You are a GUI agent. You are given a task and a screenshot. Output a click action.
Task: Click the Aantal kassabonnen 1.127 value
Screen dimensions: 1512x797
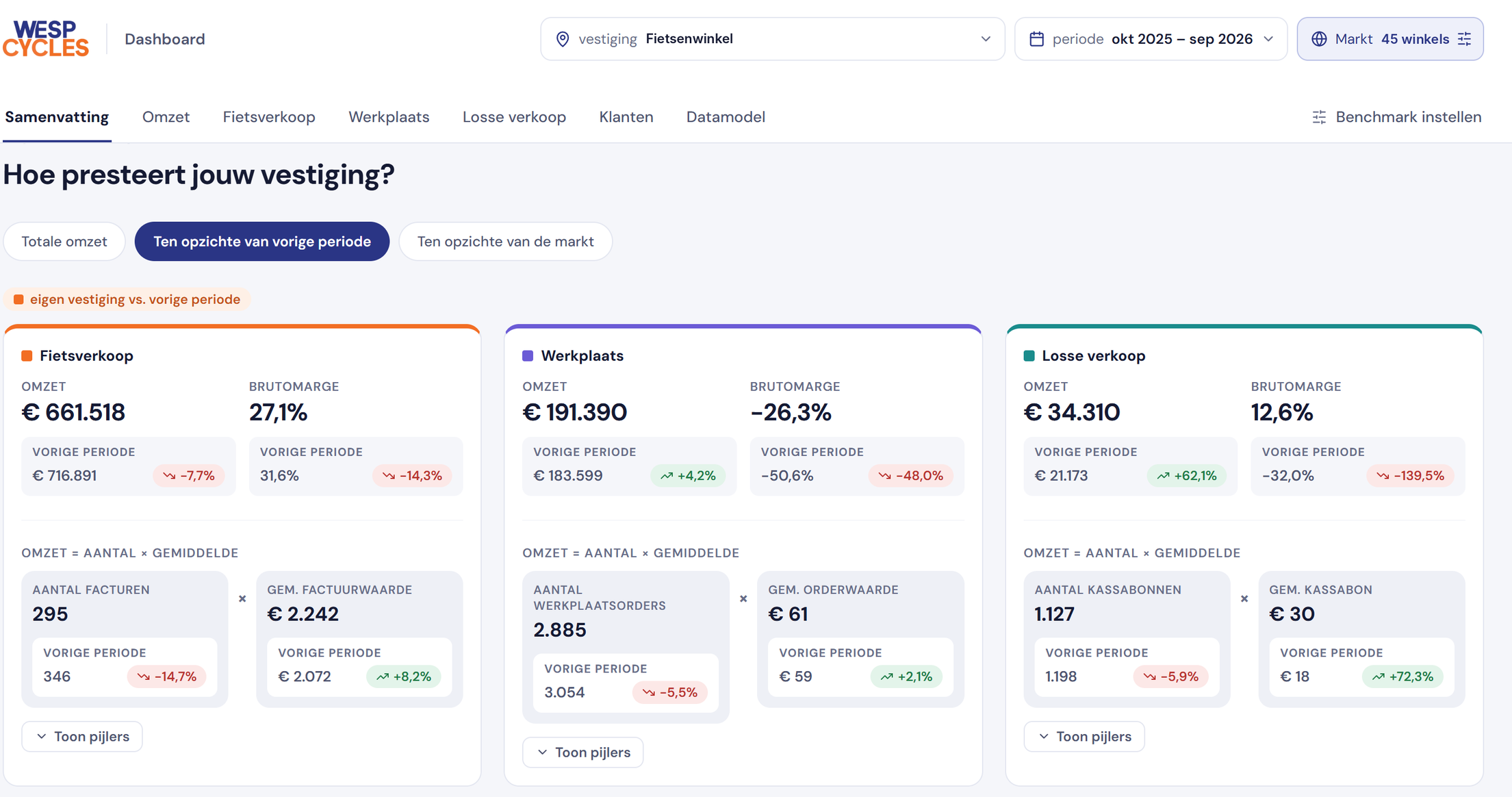point(1054,613)
